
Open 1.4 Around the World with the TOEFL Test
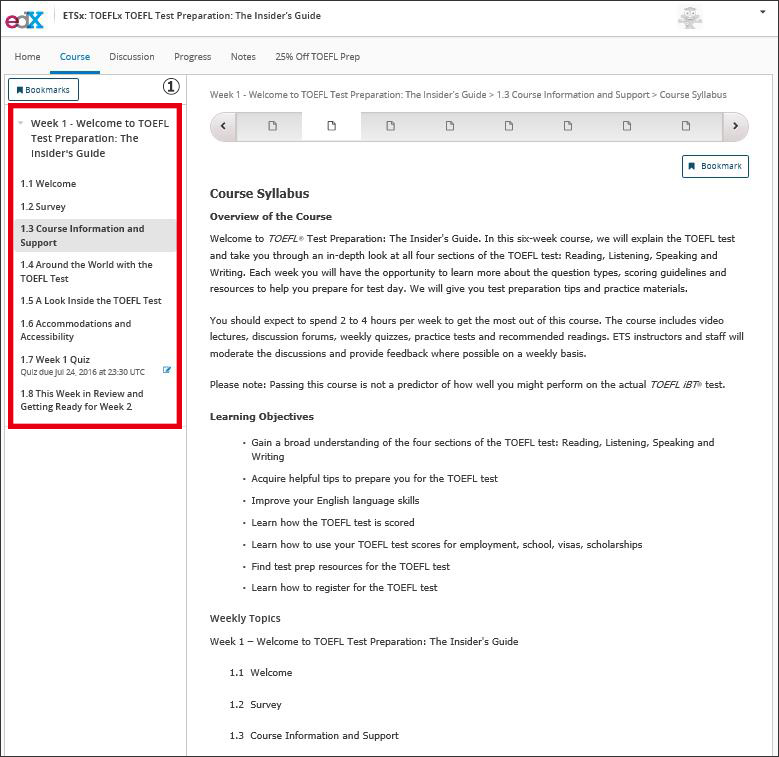point(86,271)
